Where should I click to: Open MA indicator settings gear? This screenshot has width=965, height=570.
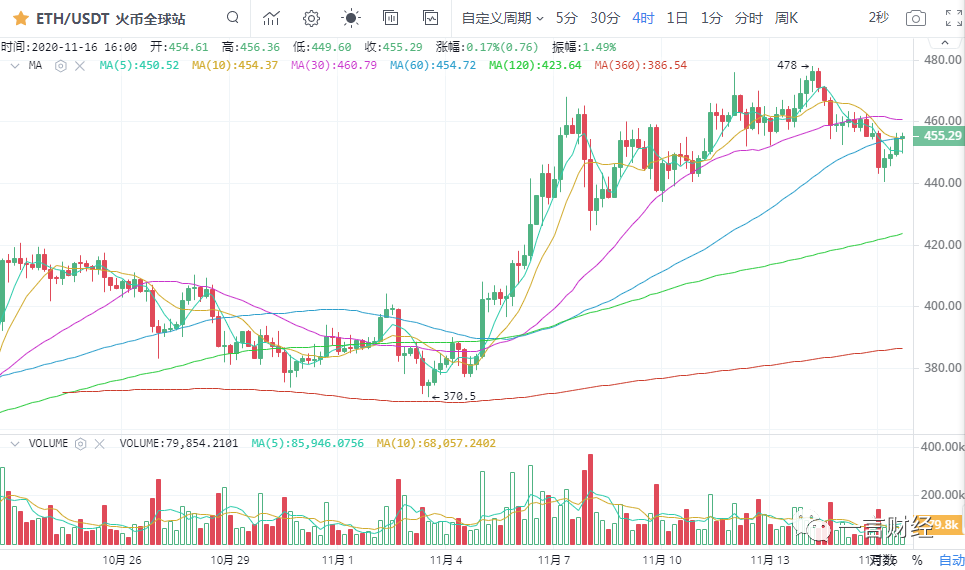(x=61, y=65)
